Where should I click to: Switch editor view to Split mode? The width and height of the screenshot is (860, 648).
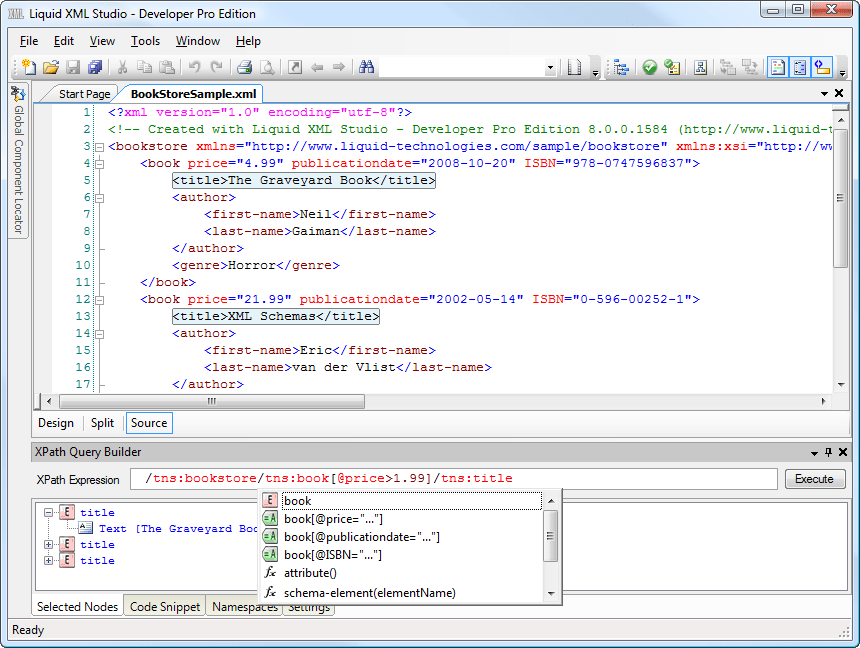[x=101, y=423]
